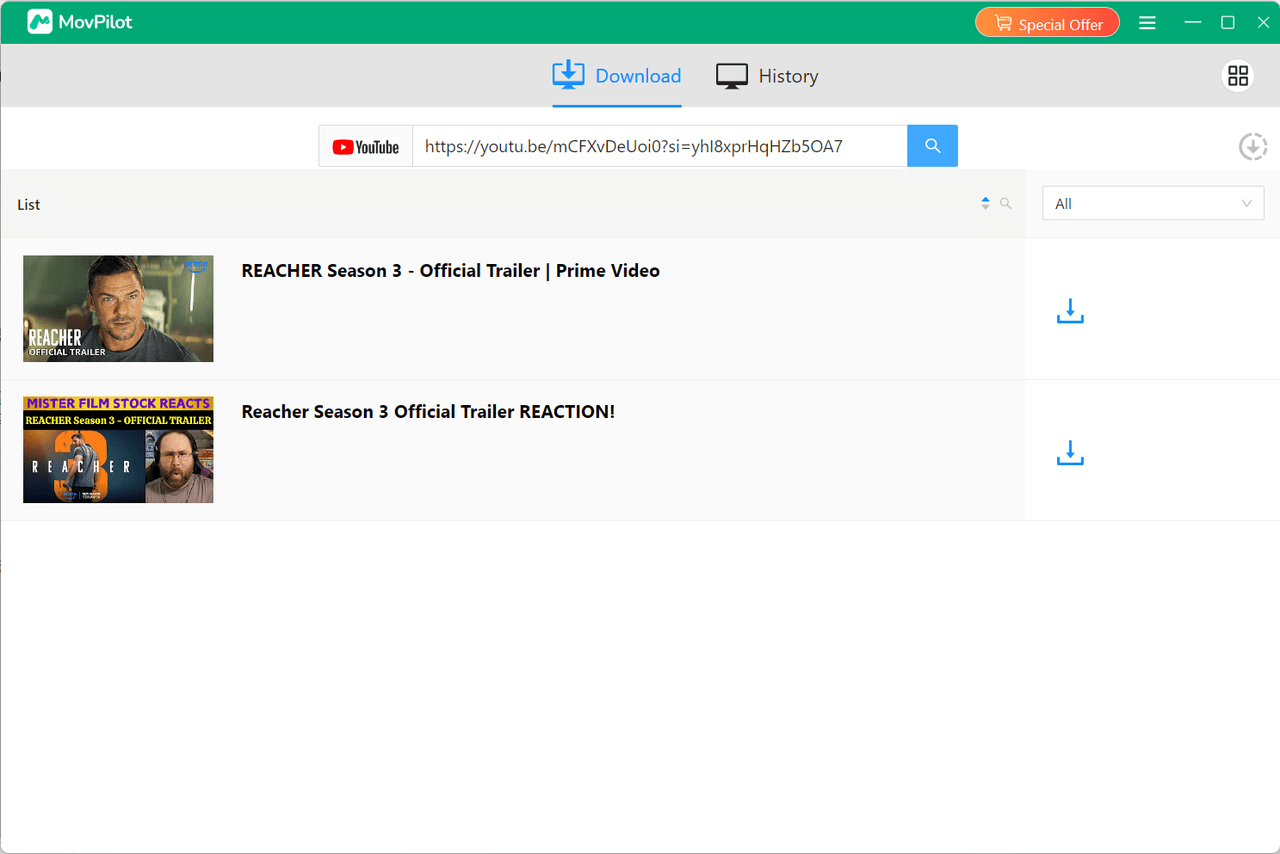Switch to the History tab
The height and width of the screenshot is (854, 1280).
[x=767, y=76]
